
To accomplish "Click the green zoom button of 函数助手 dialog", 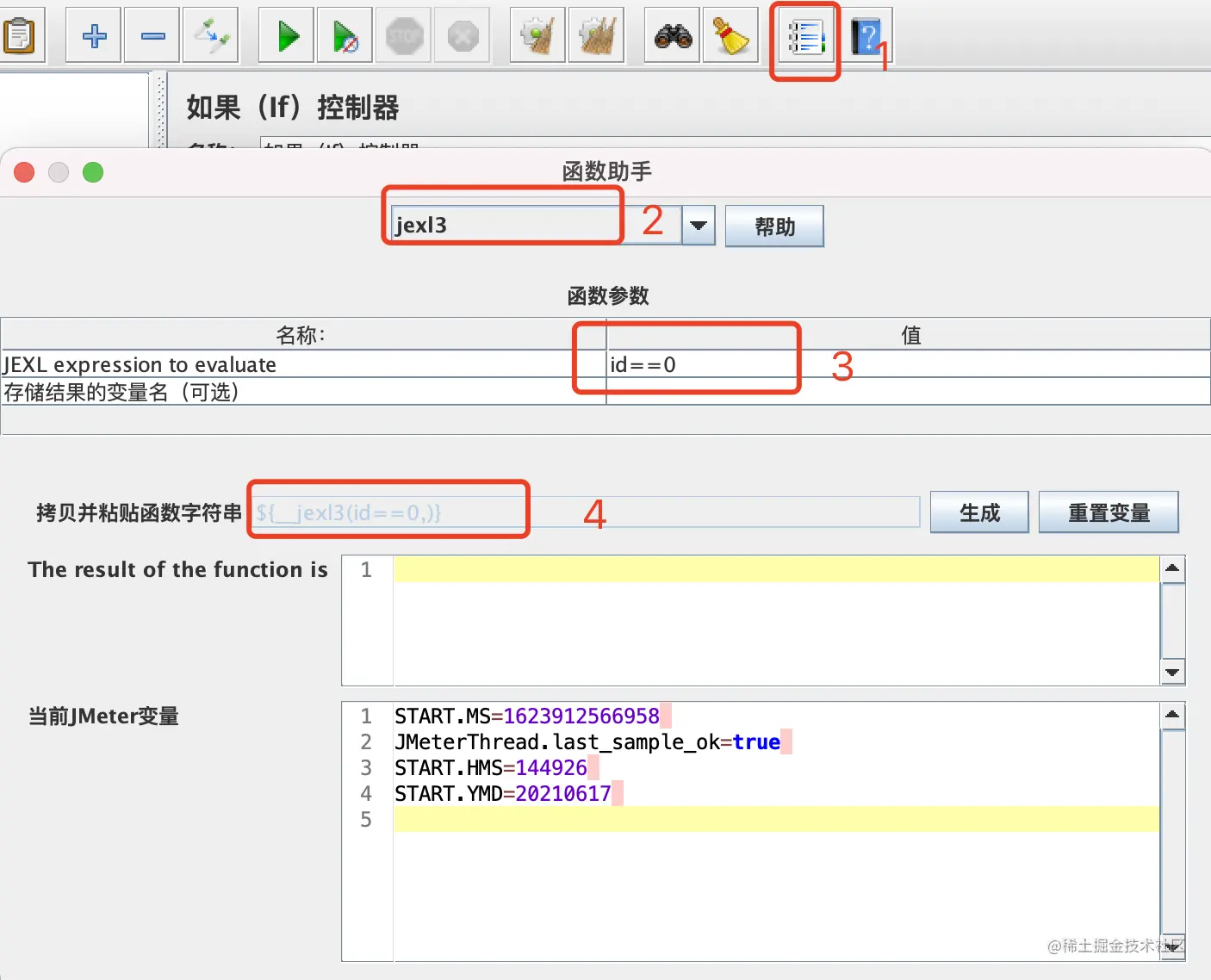I will (x=93, y=172).
